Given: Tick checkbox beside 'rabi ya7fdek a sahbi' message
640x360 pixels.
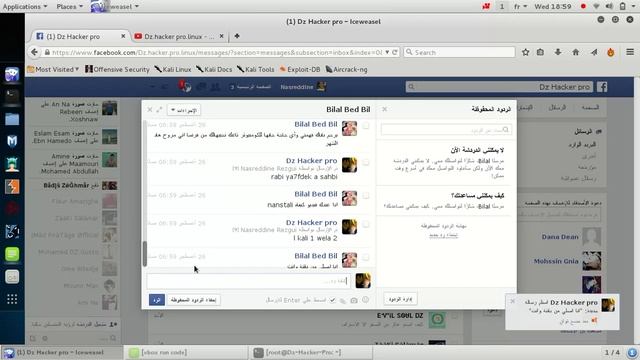Looking at the screenshot, I should pyautogui.click(x=365, y=162).
